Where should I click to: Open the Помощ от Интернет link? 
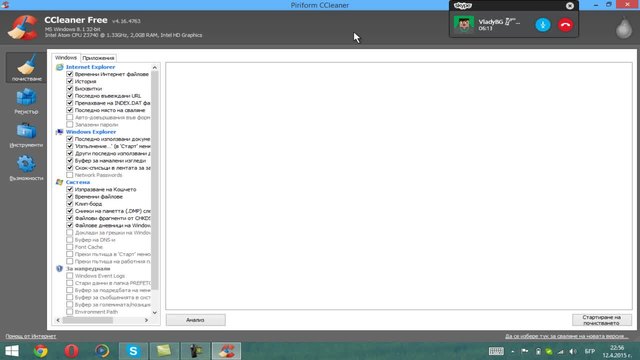(31, 336)
